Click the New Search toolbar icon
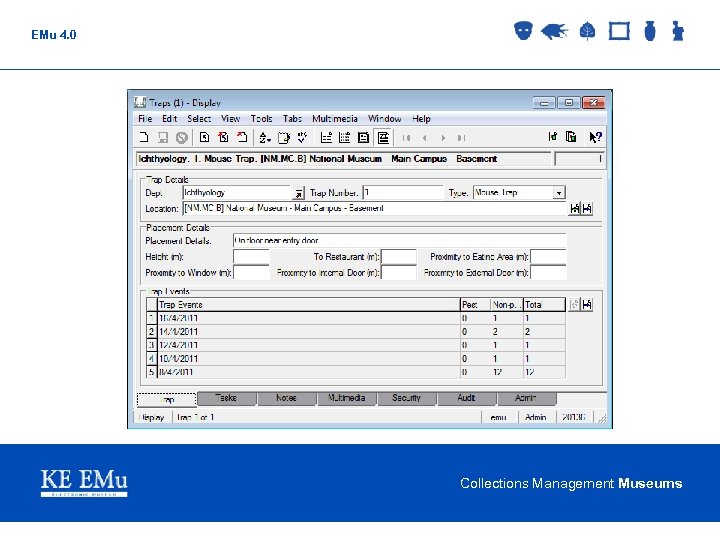This screenshot has height=540, width=720. (x=204, y=137)
